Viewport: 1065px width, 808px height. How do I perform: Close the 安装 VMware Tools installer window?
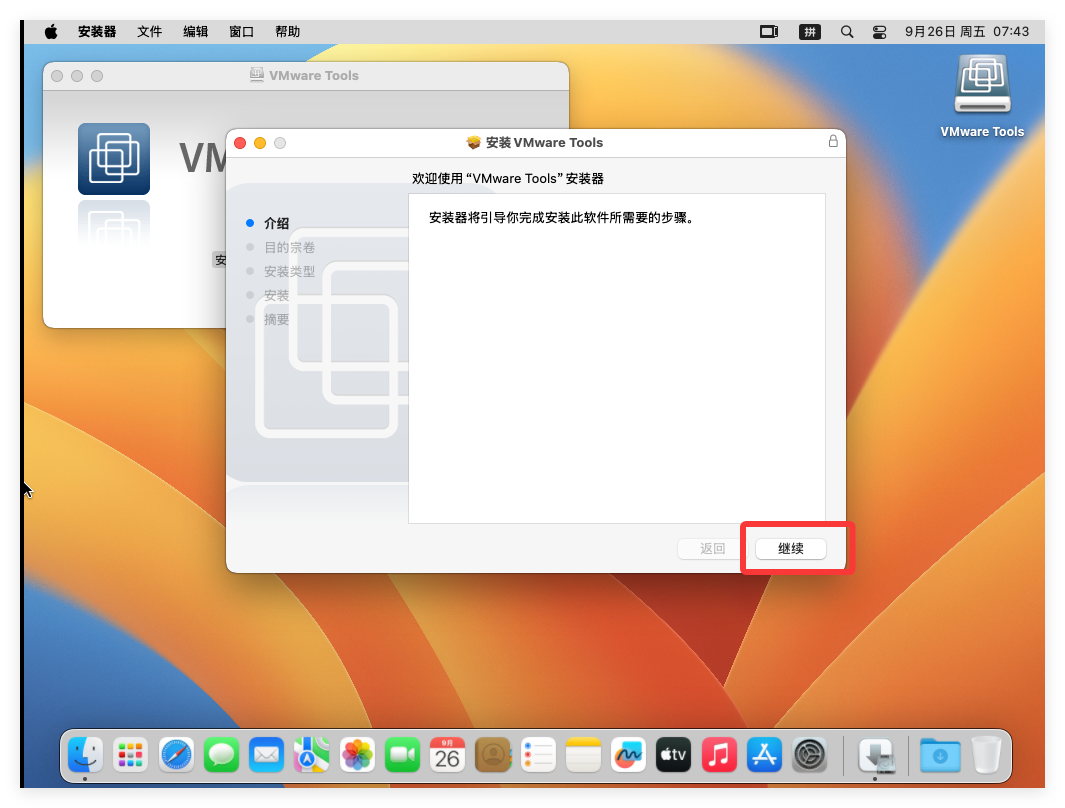click(240, 143)
